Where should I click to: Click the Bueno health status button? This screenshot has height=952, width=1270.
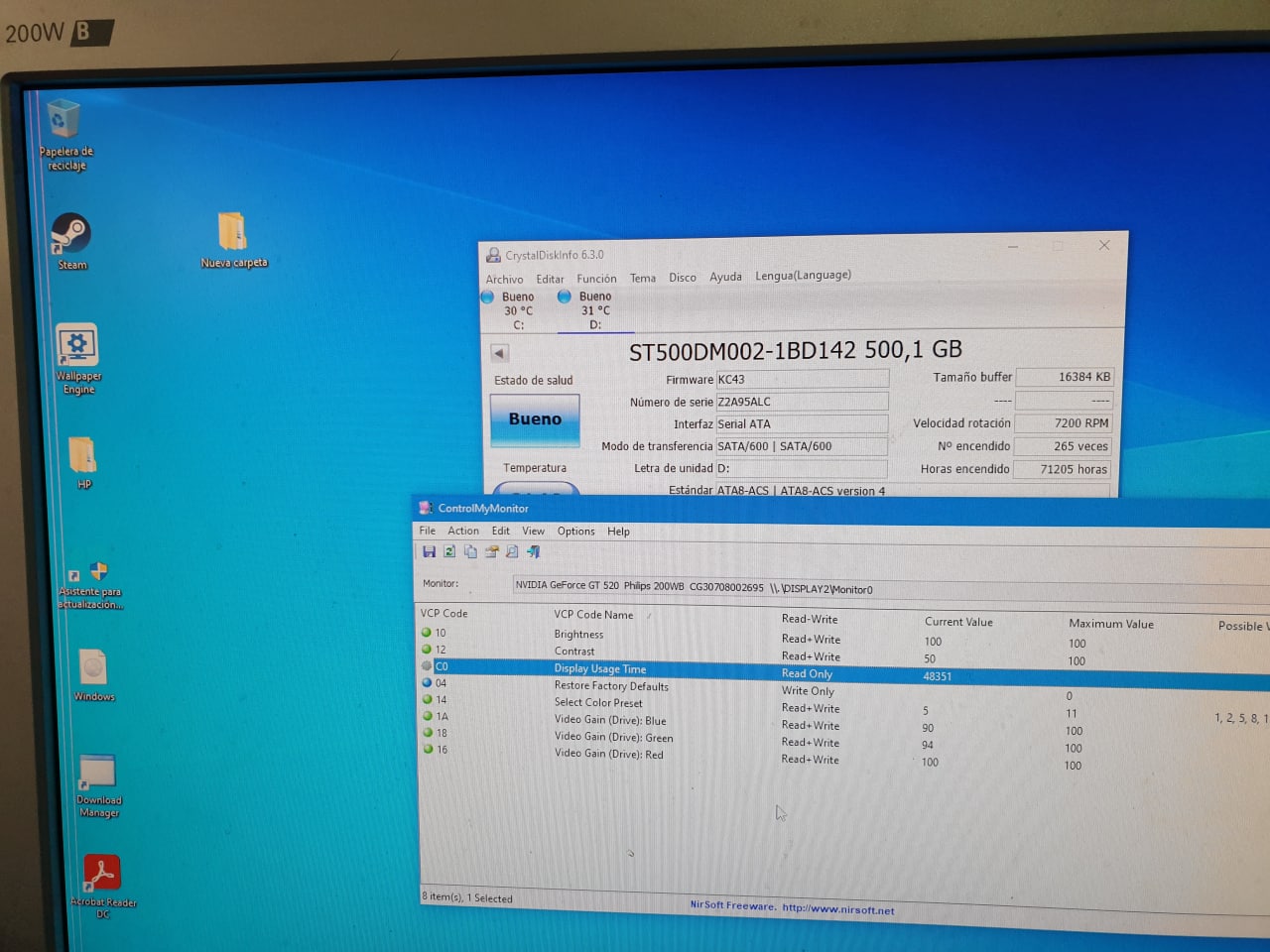click(535, 417)
